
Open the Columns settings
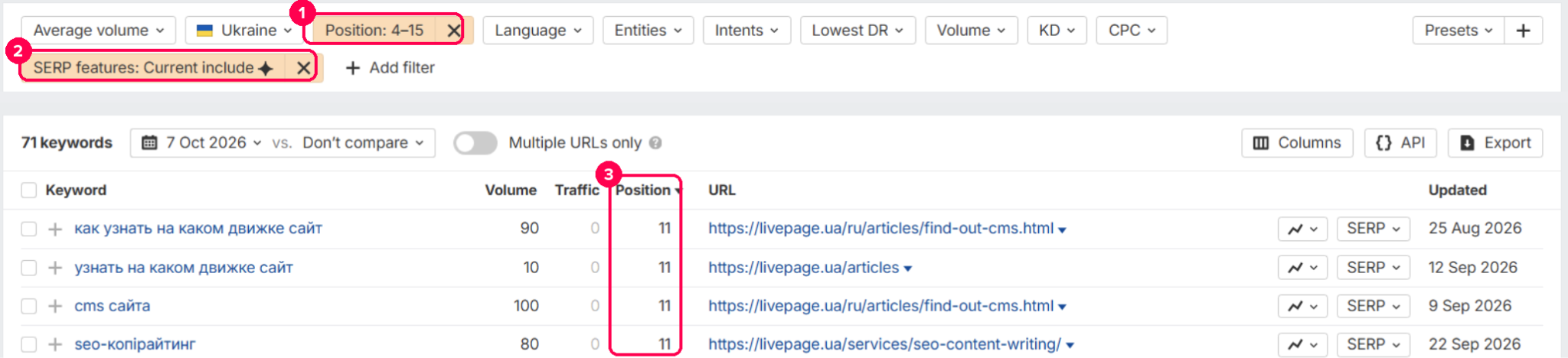1297,143
